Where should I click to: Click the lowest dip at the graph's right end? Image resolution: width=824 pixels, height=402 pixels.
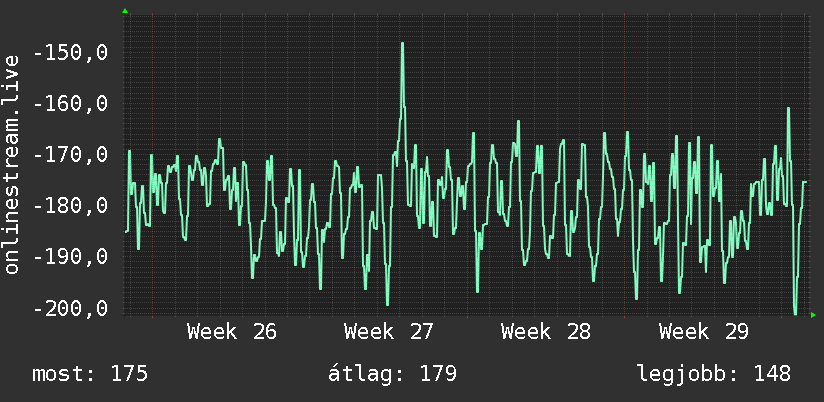click(795, 314)
